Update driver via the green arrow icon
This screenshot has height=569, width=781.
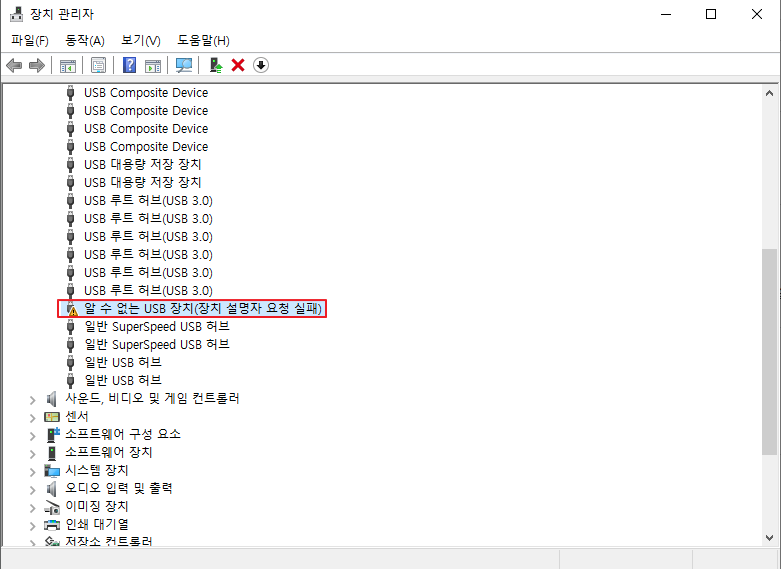pyautogui.click(x=216, y=65)
